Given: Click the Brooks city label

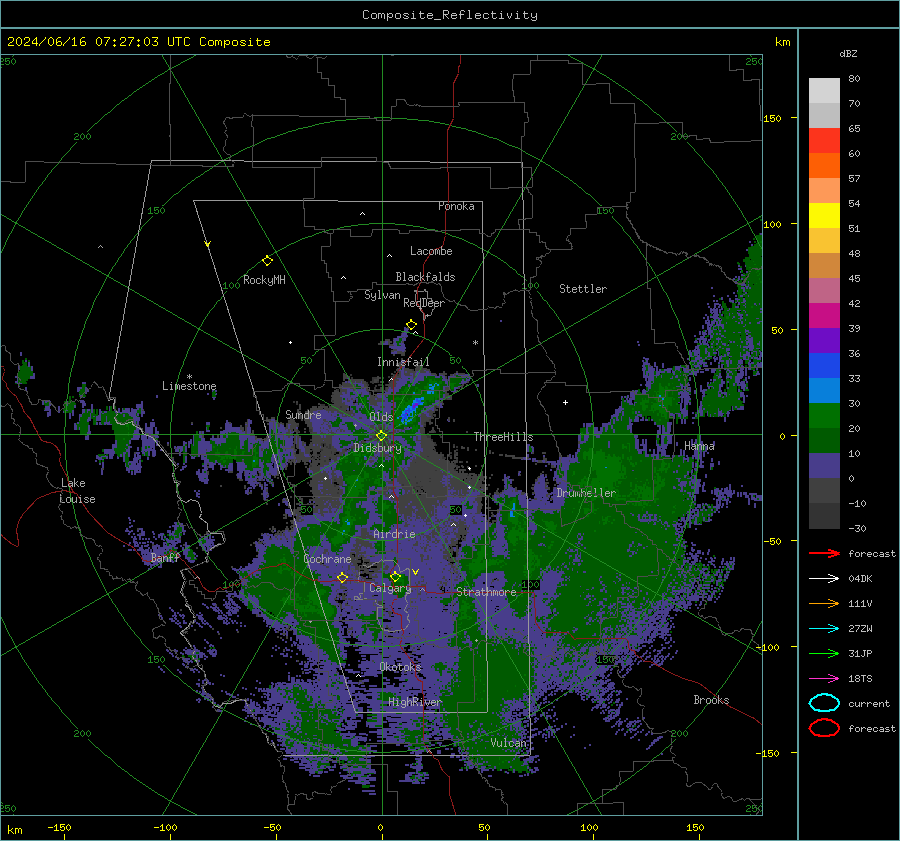Looking at the screenshot, I should 711,700.
